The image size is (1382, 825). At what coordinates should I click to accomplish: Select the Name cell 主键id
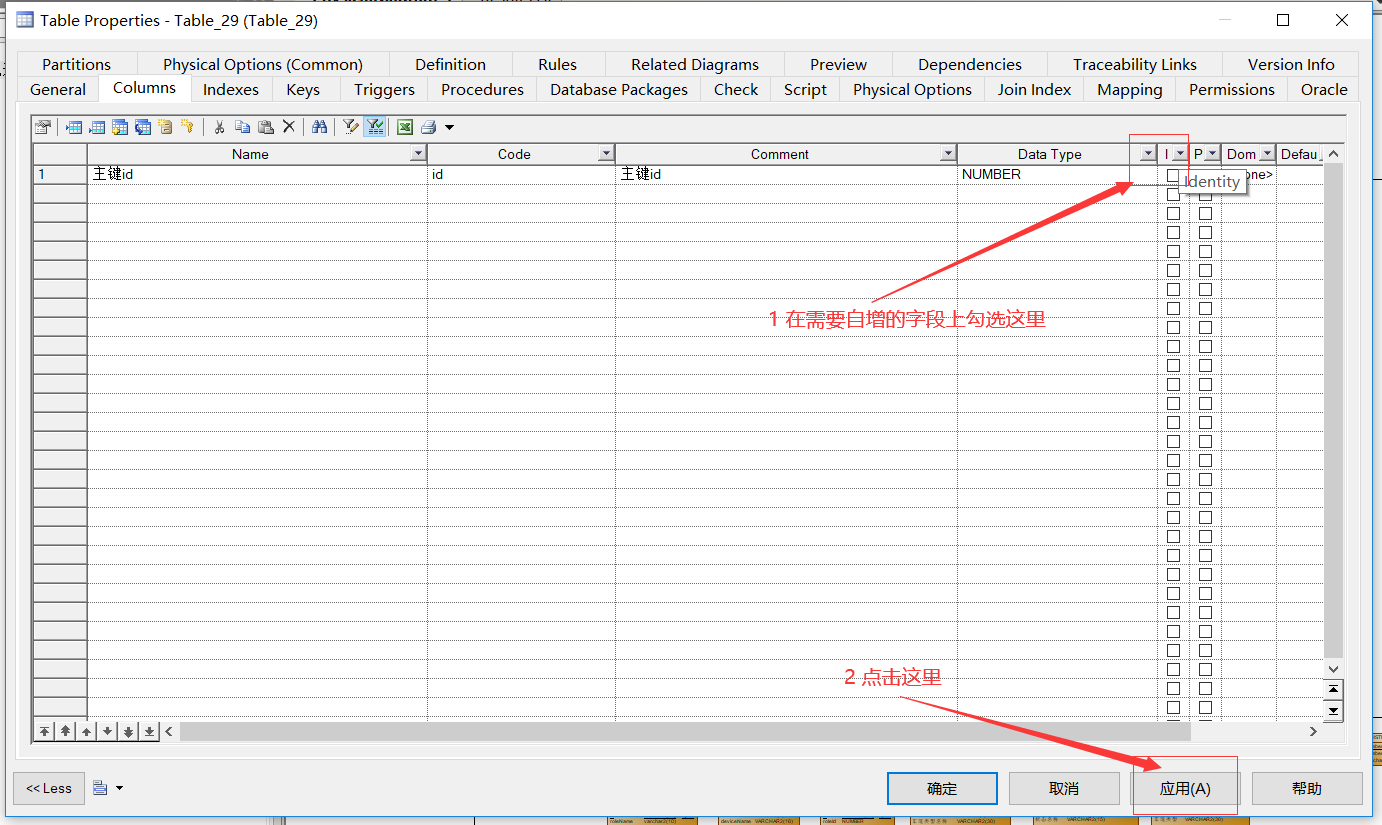(257, 174)
